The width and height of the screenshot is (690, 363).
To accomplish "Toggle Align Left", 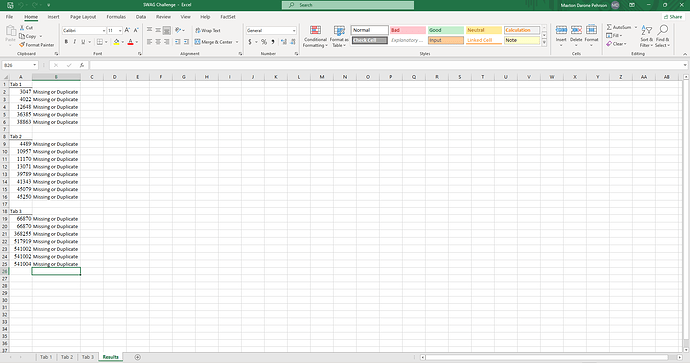I will [150, 42].
